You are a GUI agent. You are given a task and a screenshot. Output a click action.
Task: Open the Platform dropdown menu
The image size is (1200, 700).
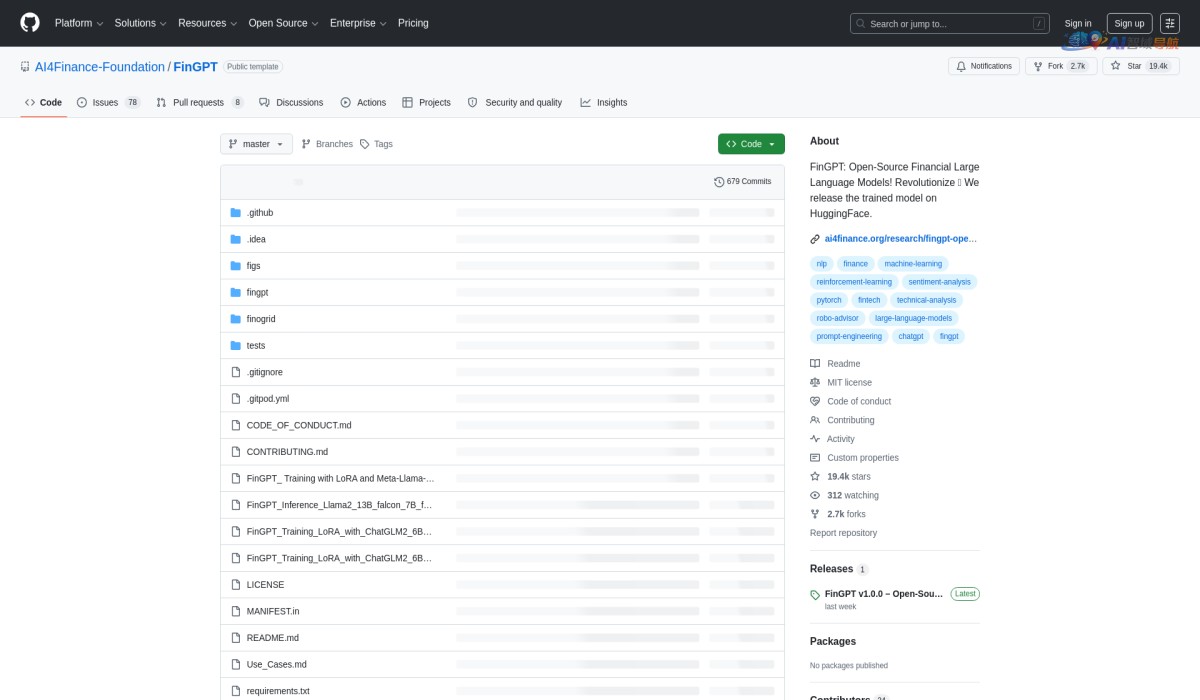[x=78, y=23]
